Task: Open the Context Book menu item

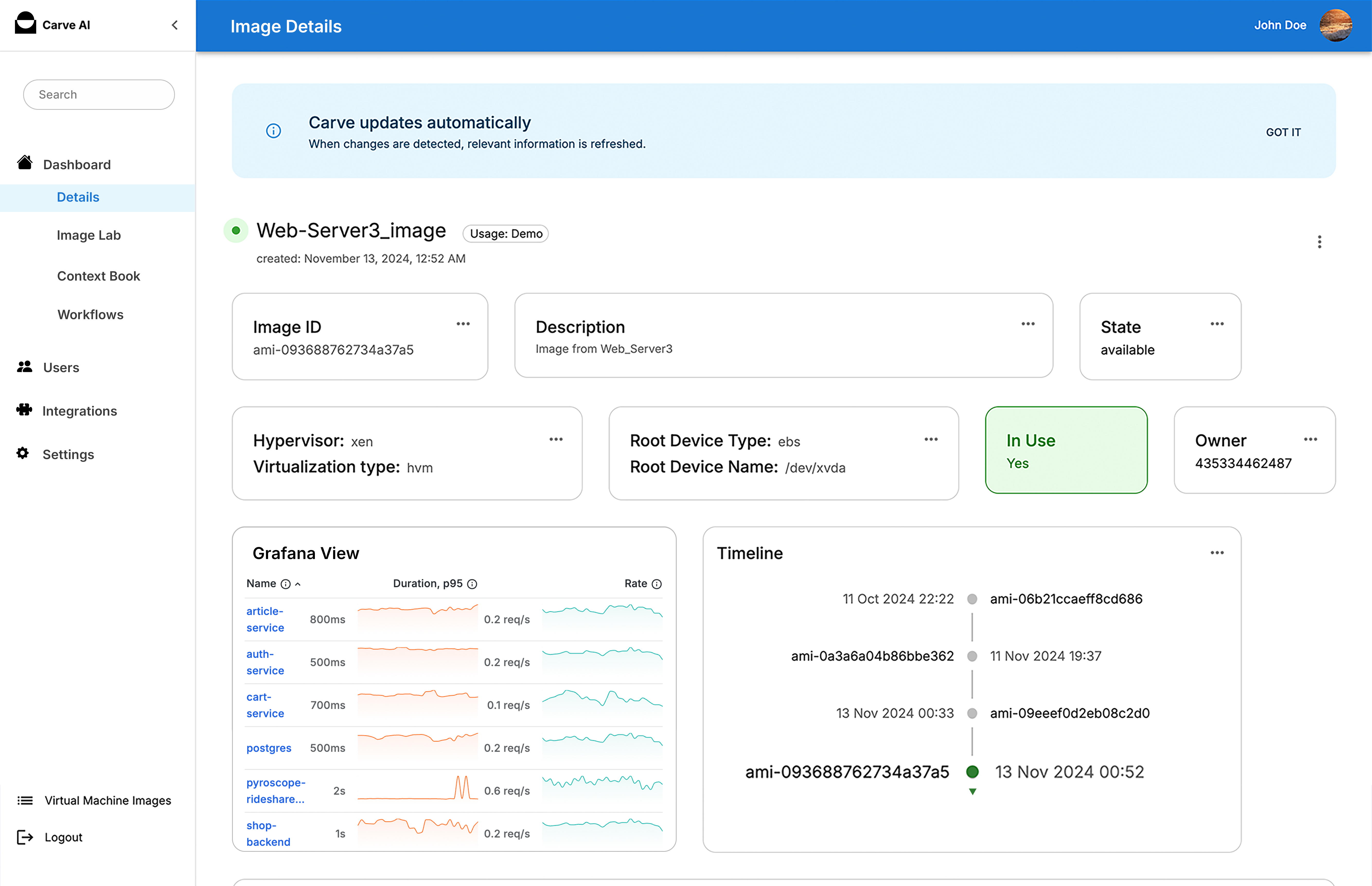Action: (x=99, y=276)
